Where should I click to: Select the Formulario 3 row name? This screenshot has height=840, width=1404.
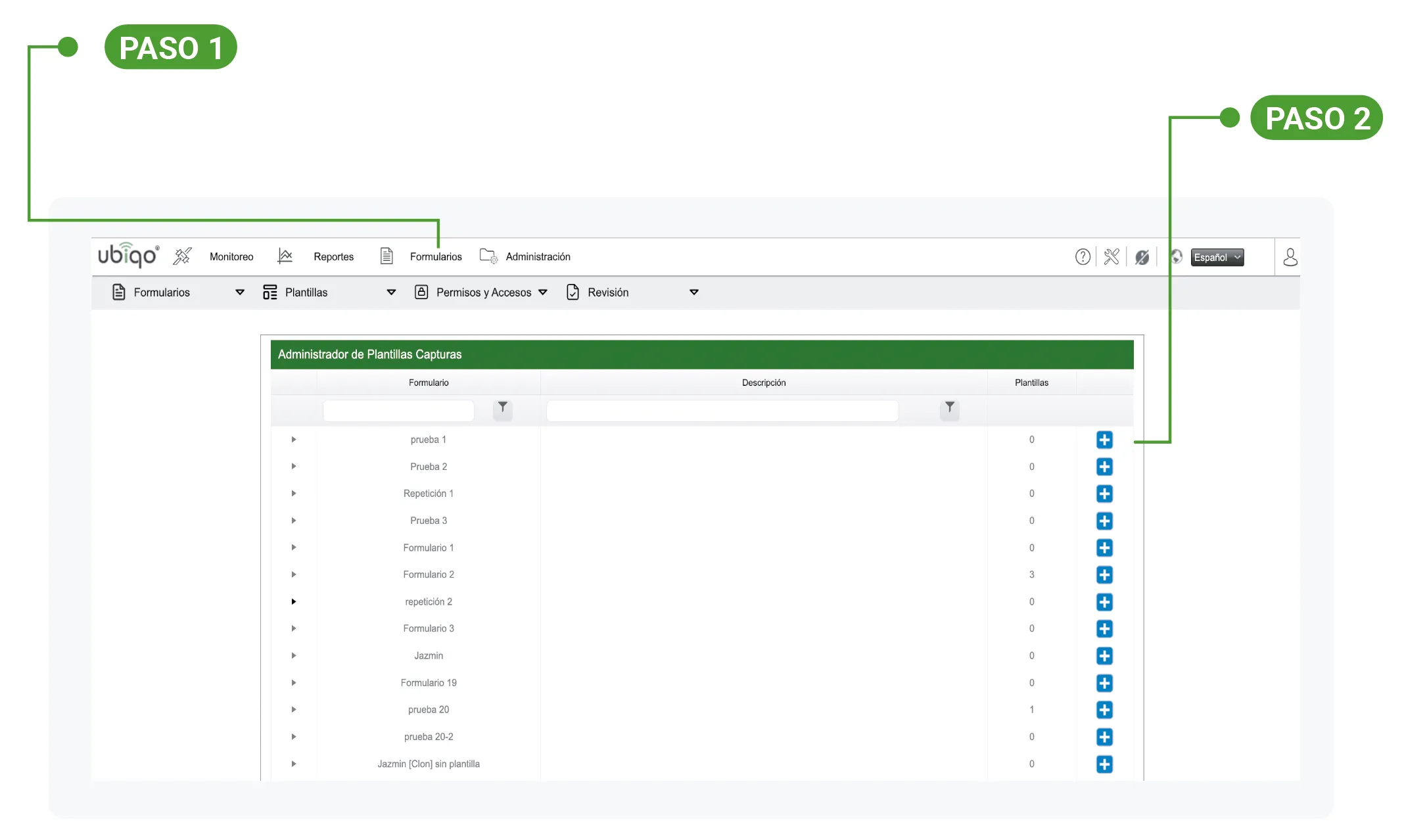pos(429,628)
